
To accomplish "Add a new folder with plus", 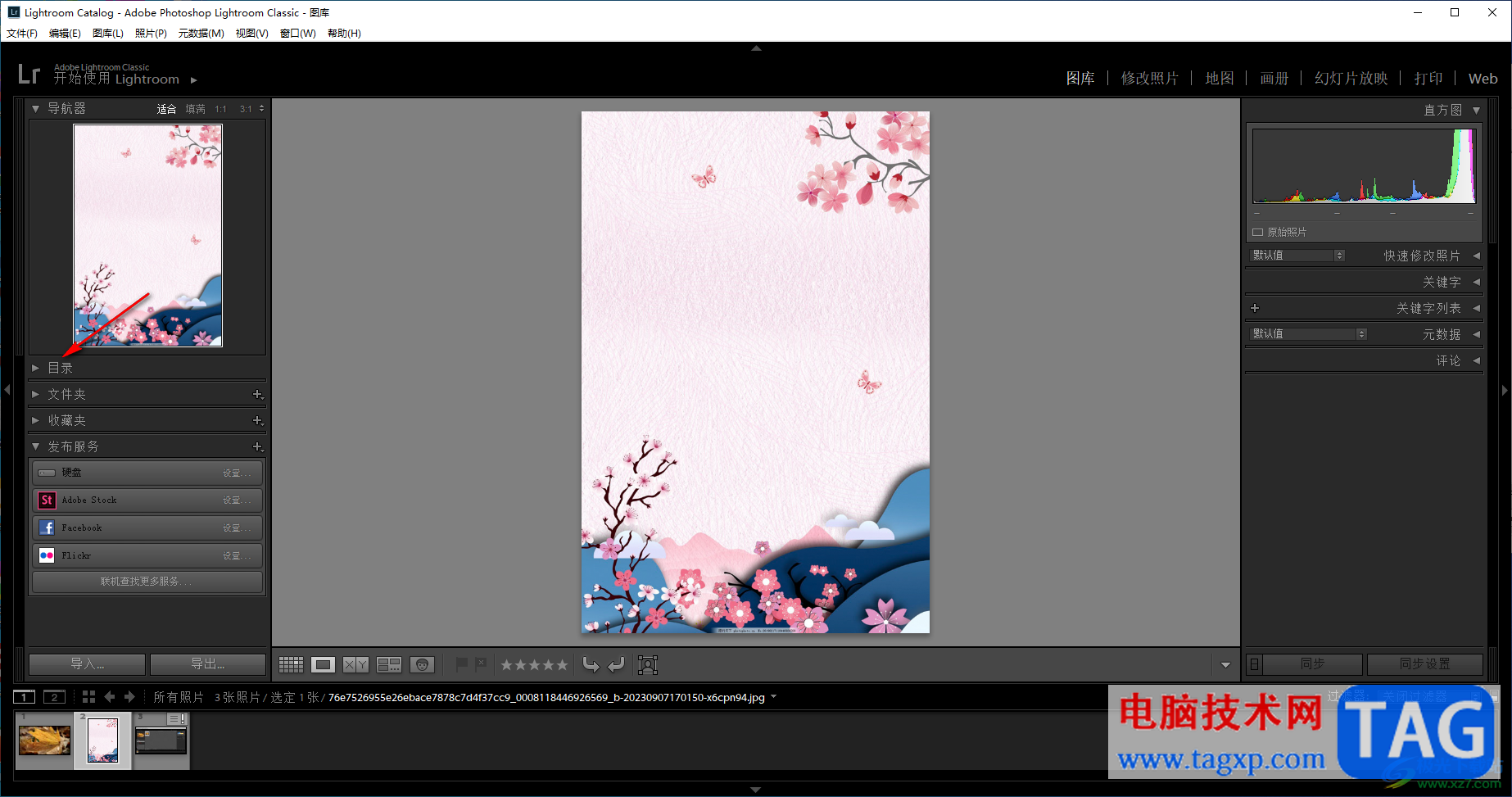I will [258, 395].
